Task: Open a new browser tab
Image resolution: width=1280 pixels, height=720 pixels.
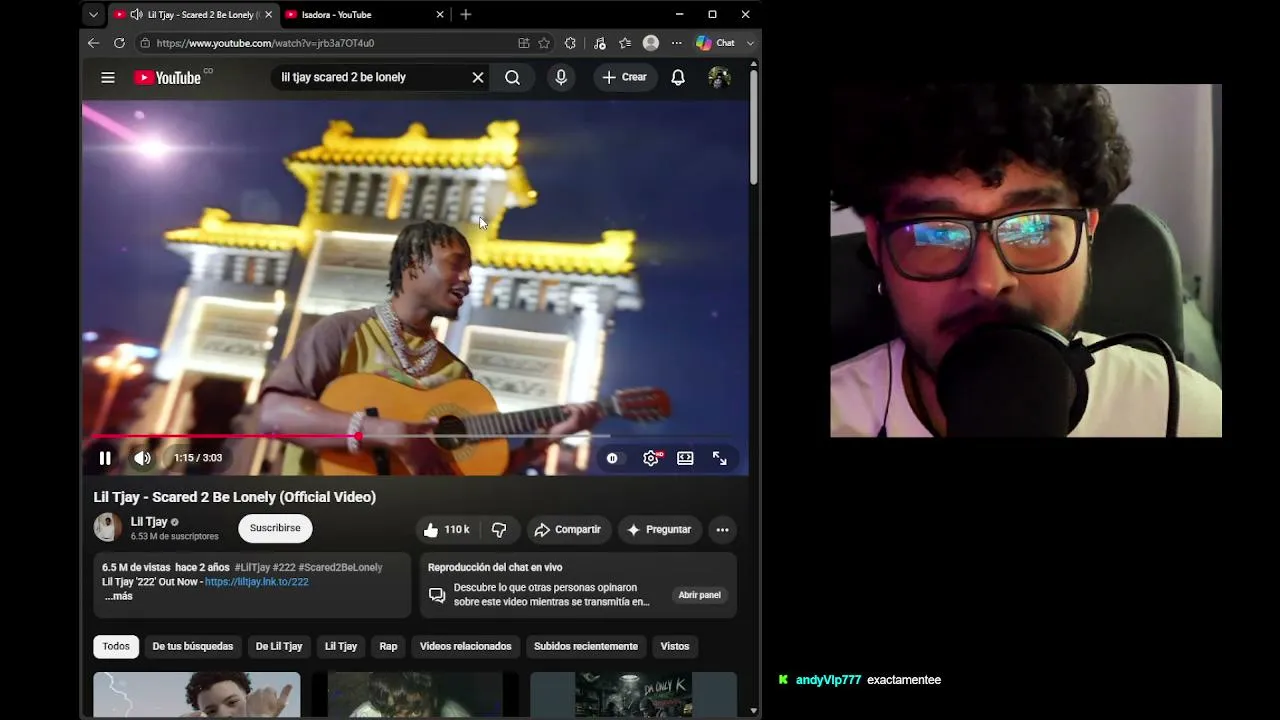Action: 466,15
